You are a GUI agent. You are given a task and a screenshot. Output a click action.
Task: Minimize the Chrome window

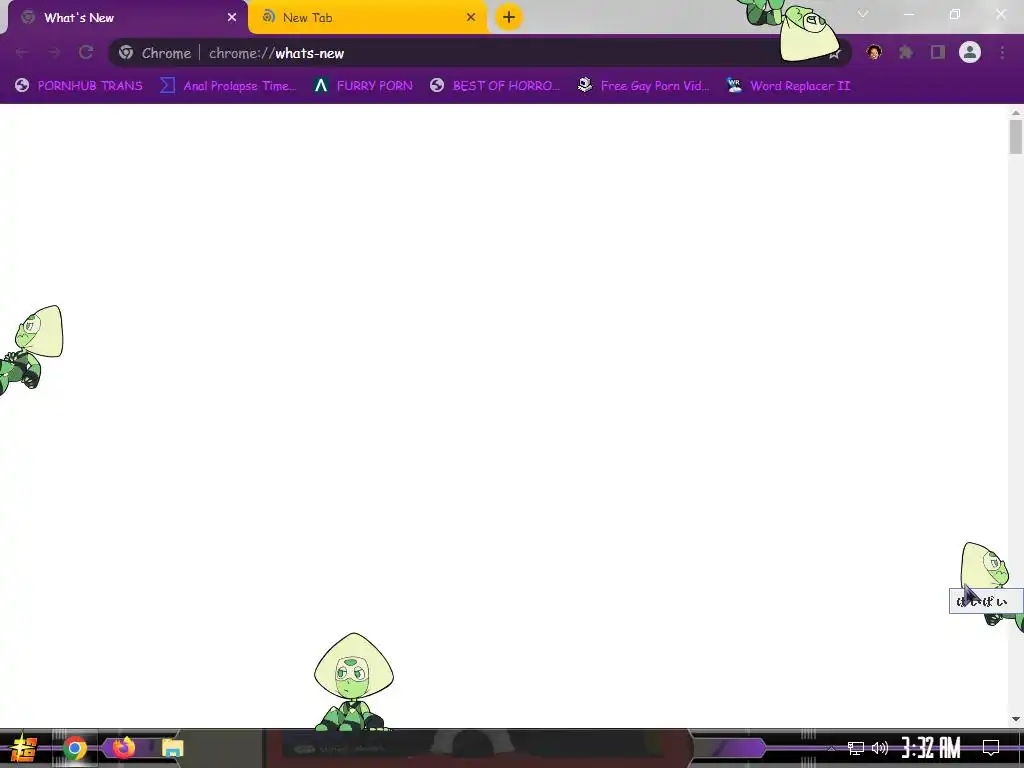tap(908, 14)
